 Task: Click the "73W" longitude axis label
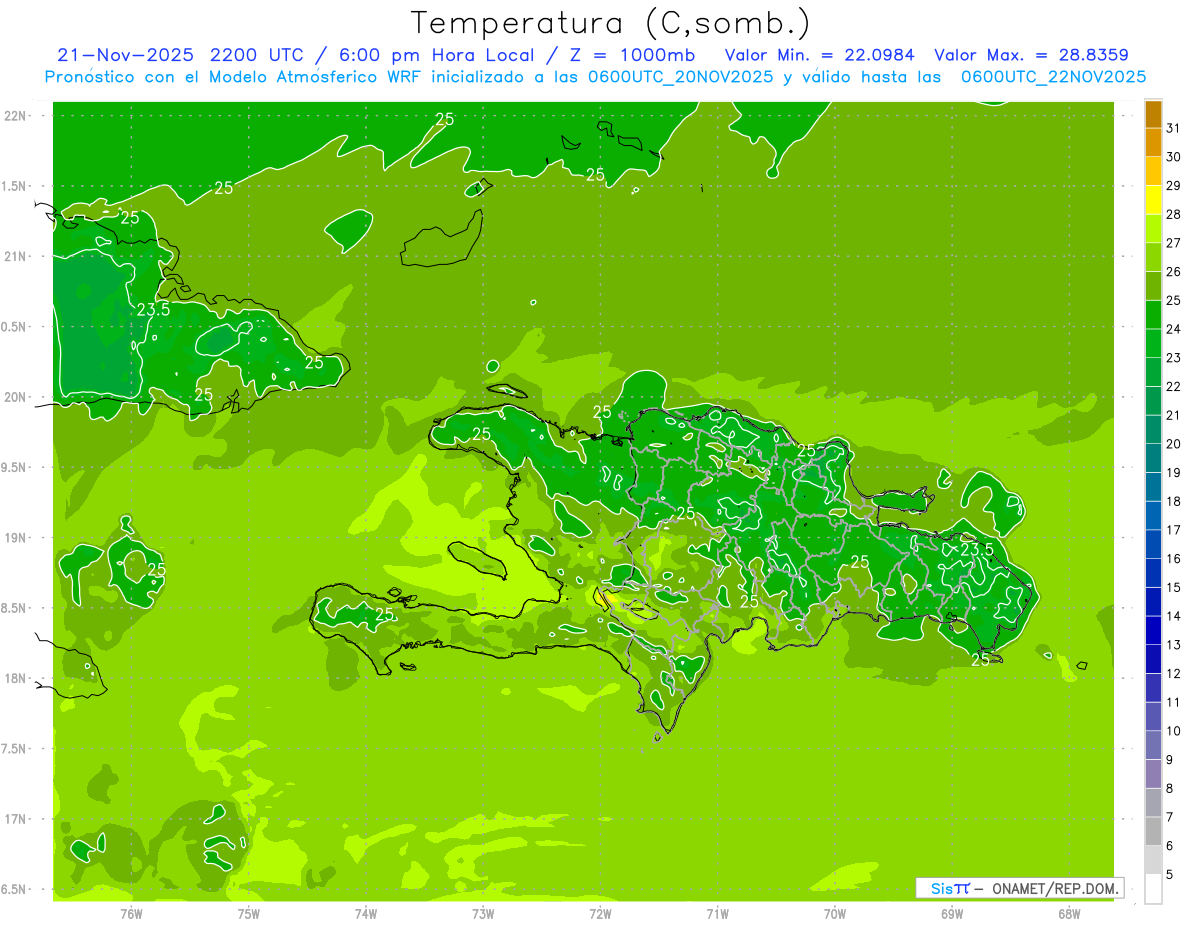pyautogui.click(x=483, y=913)
